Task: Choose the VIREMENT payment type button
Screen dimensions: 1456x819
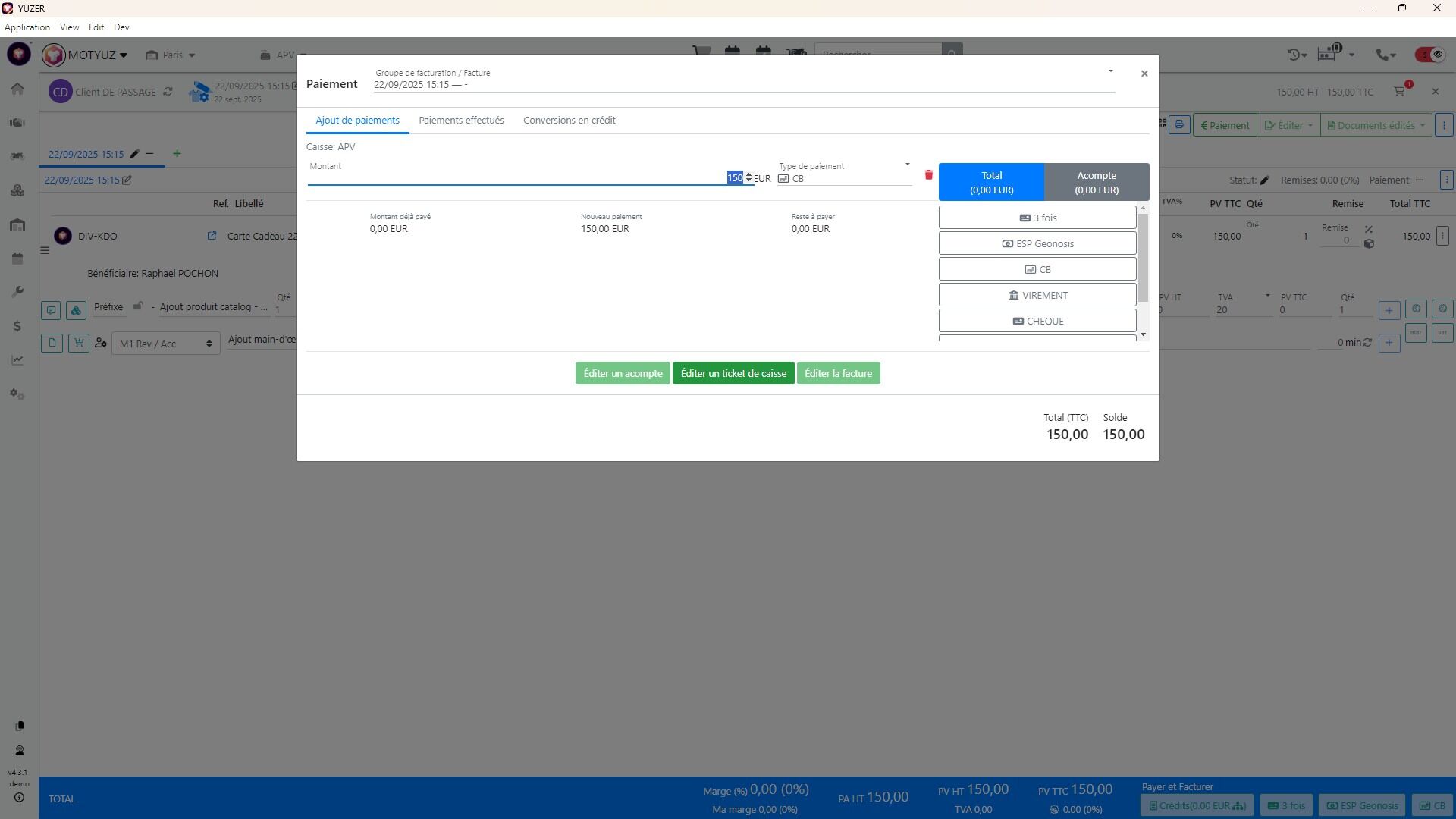Action: pyautogui.click(x=1037, y=296)
